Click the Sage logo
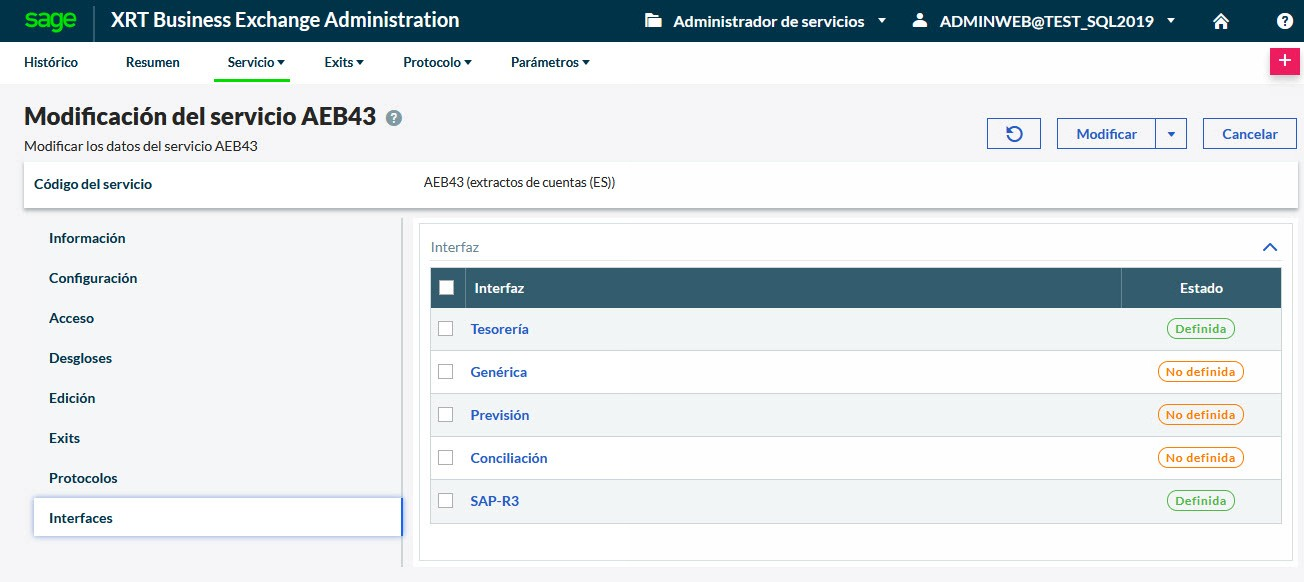The height and width of the screenshot is (582, 1304). [x=51, y=20]
